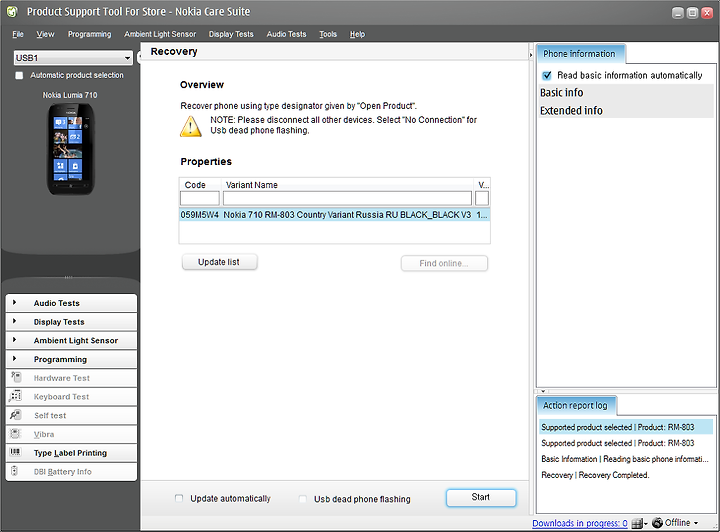This screenshot has width=720, height=532.
Task: Select the Recovery Completed log entry
Action: 626,475
